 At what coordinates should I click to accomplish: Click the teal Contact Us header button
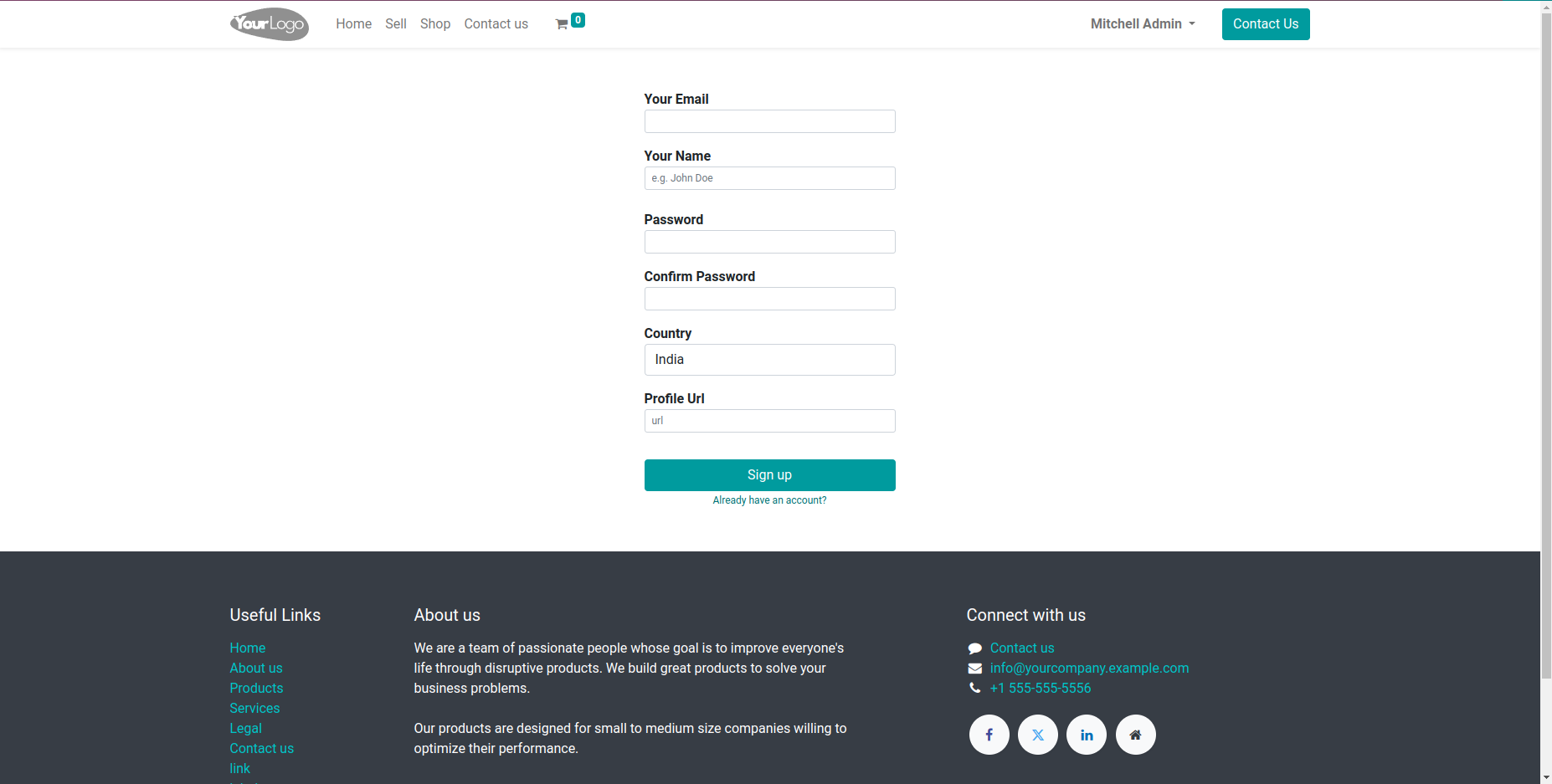tap(1265, 24)
